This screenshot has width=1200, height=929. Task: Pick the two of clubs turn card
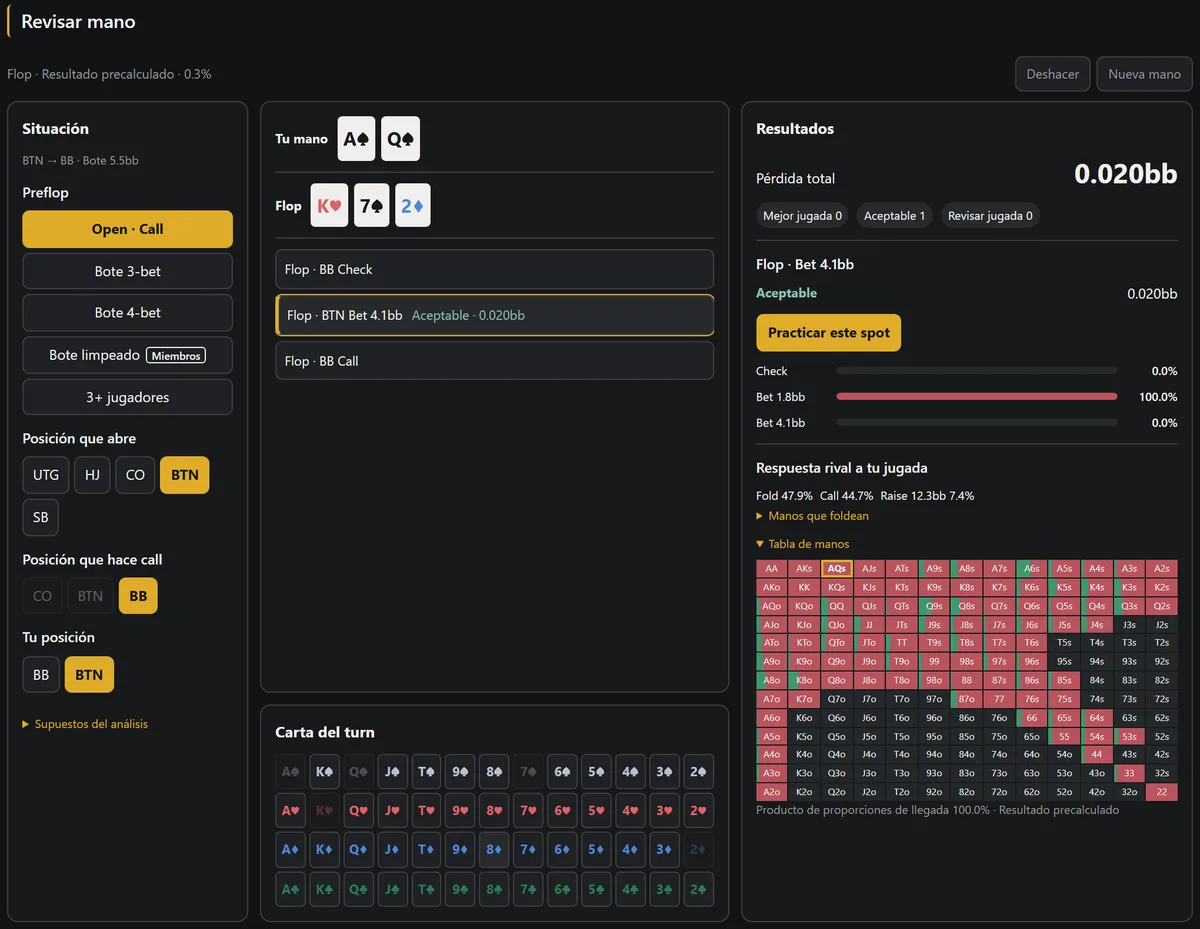(x=698, y=888)
